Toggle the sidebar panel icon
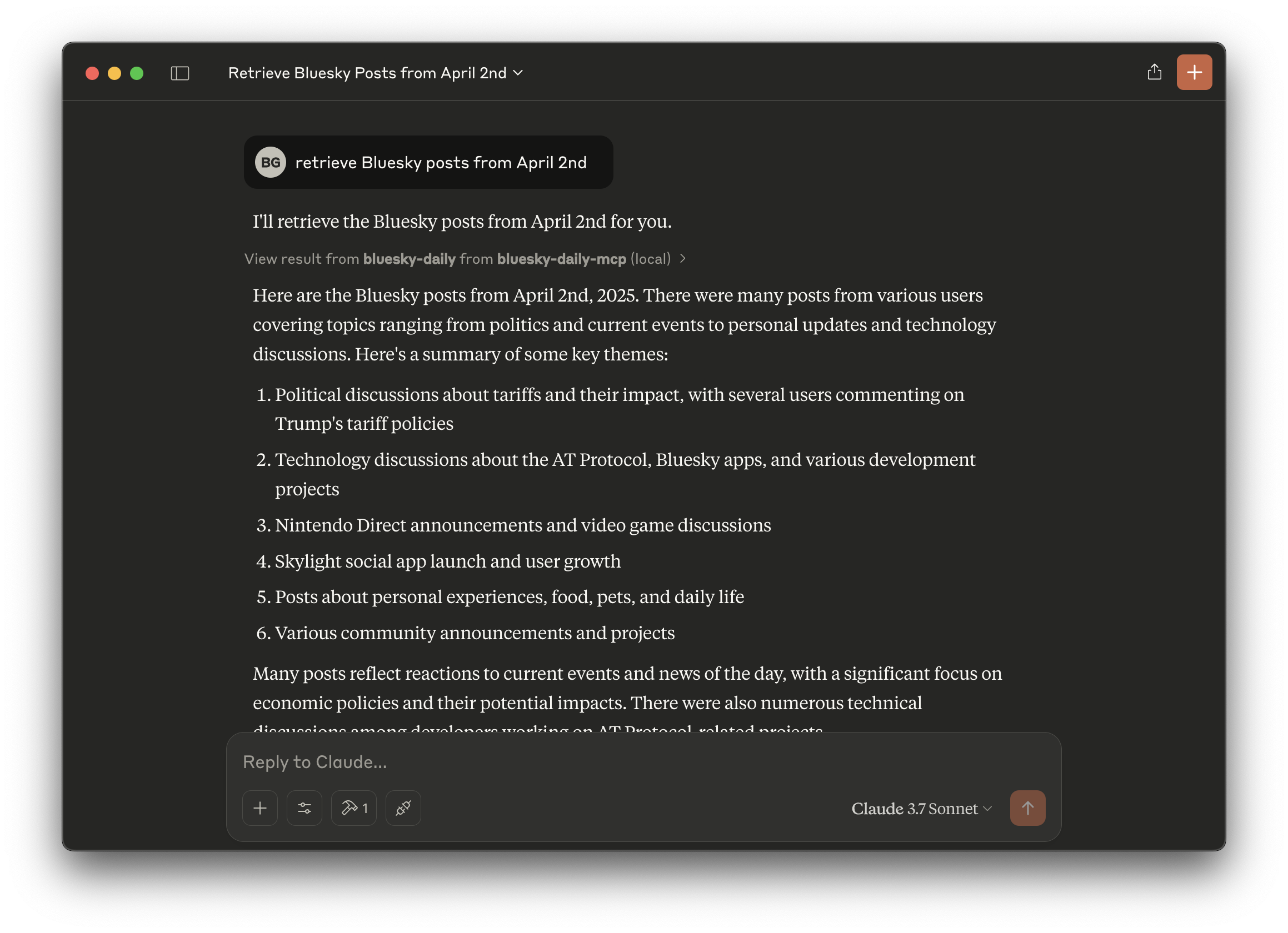The height and width of the screenshot is (933, 1288). [180, 73]
